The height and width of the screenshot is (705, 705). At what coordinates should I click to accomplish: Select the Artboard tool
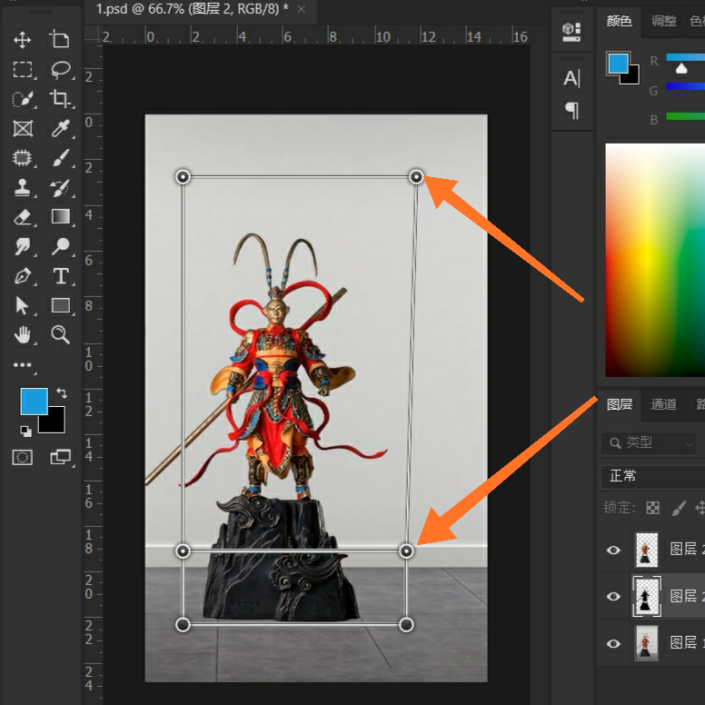click(x=60, y=39)
